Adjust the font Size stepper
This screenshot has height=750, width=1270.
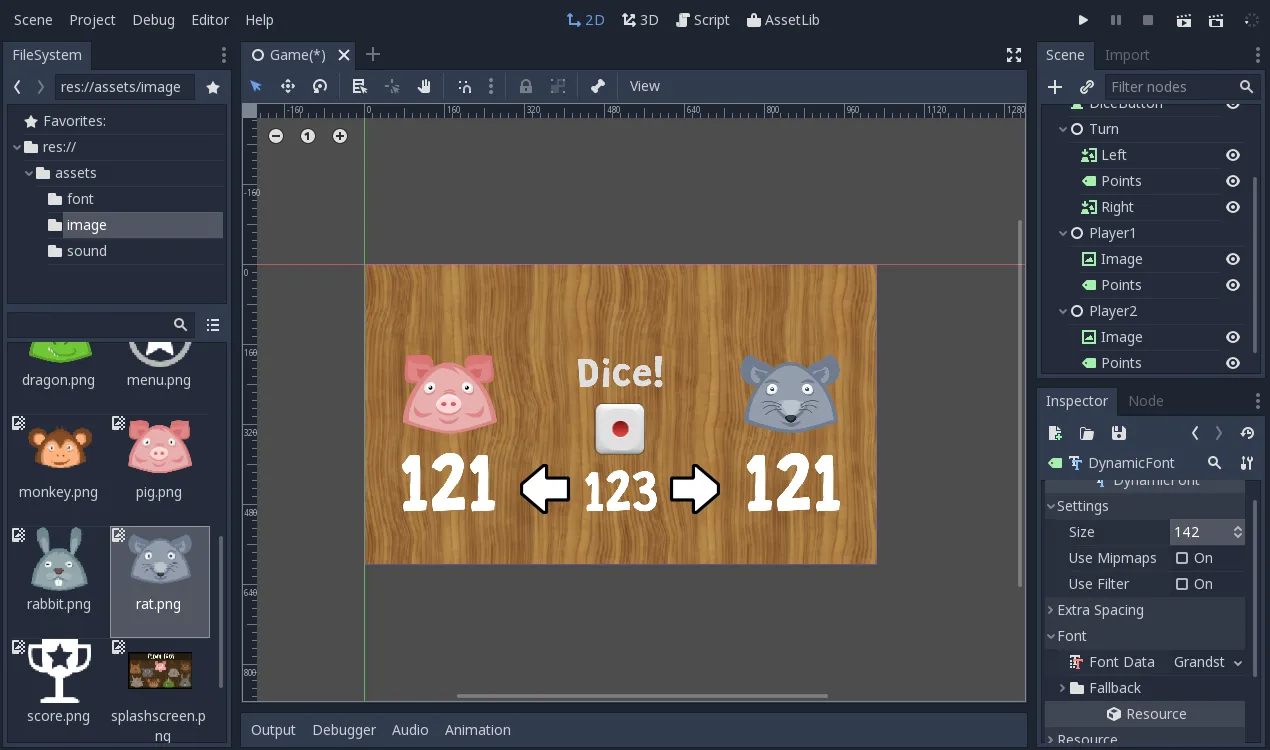[1238, 532]
